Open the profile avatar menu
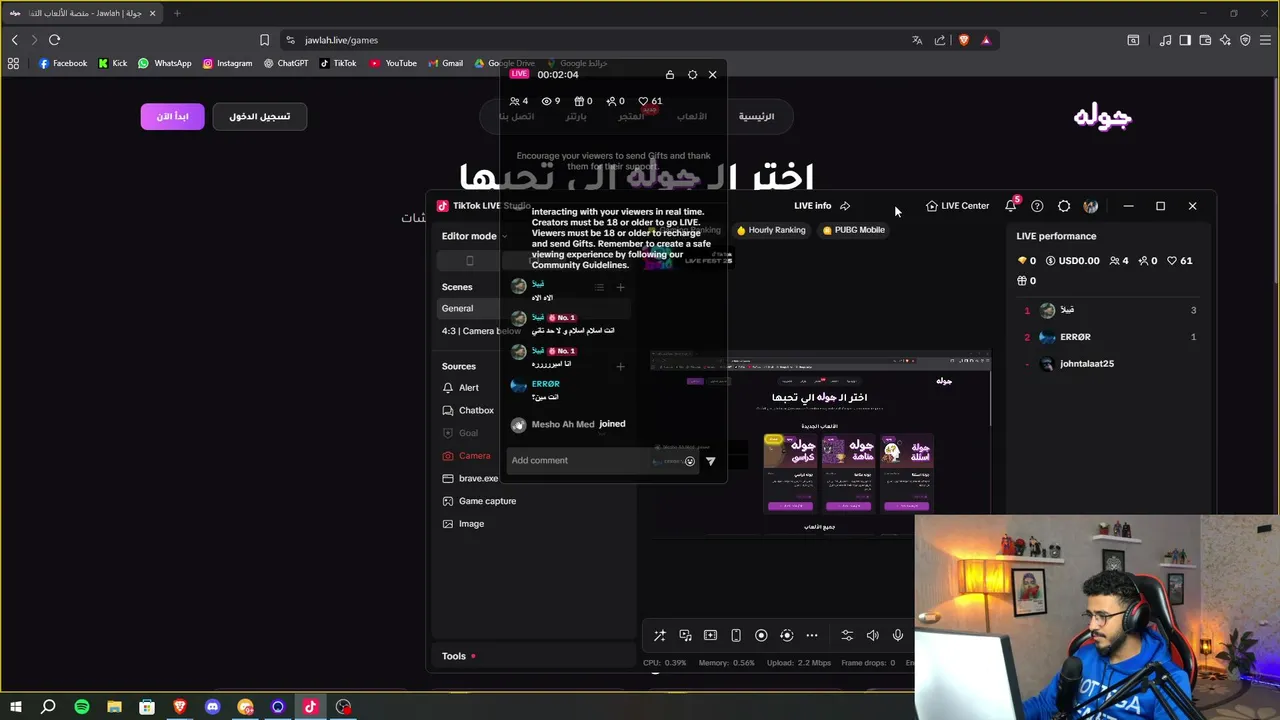 tap(1090, 206)
